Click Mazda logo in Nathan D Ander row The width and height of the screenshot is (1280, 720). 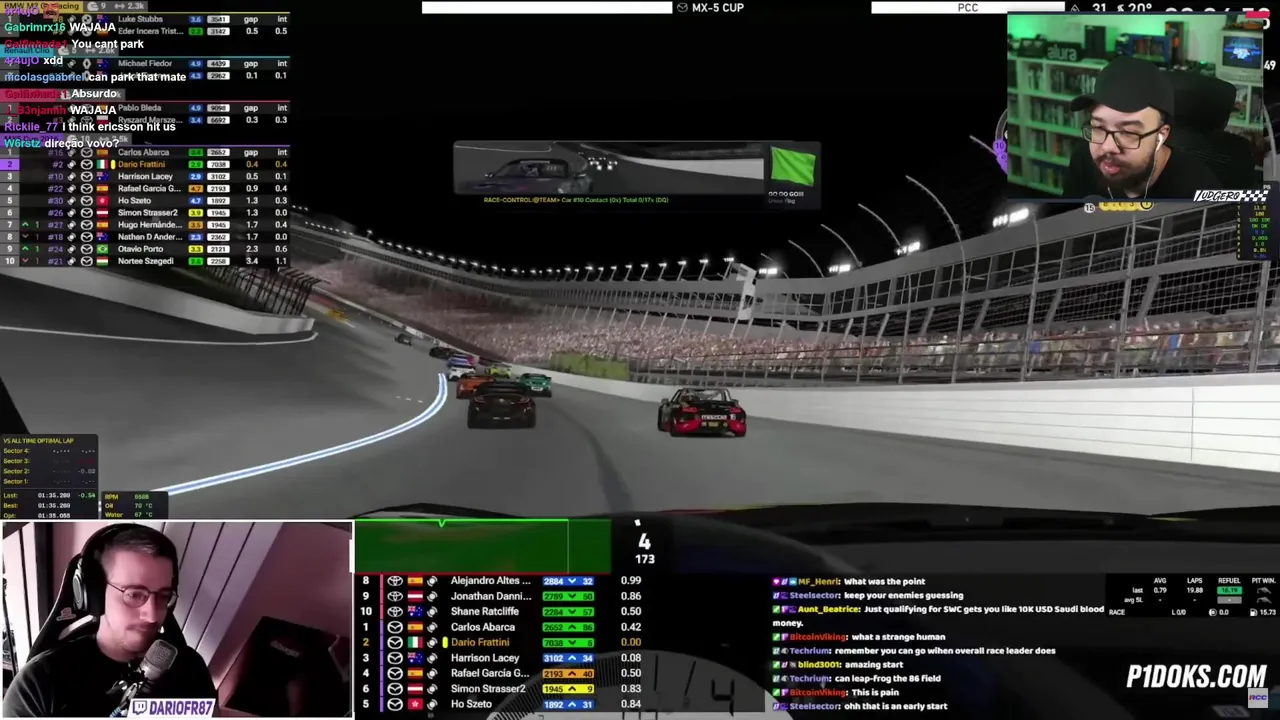click(x=86, y=237)
